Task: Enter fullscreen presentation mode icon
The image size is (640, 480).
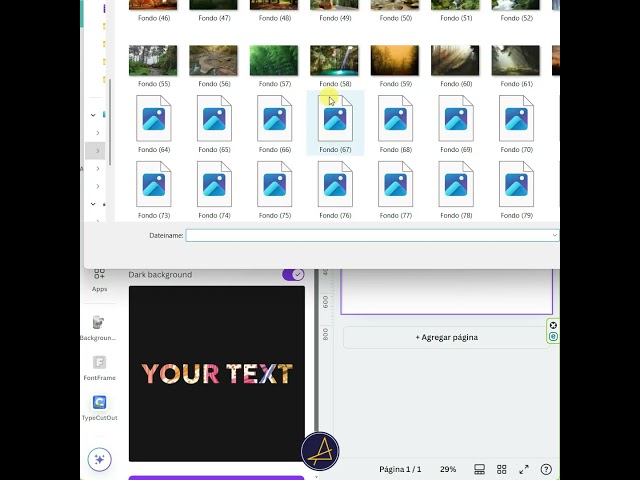Action: coord(524,469)
